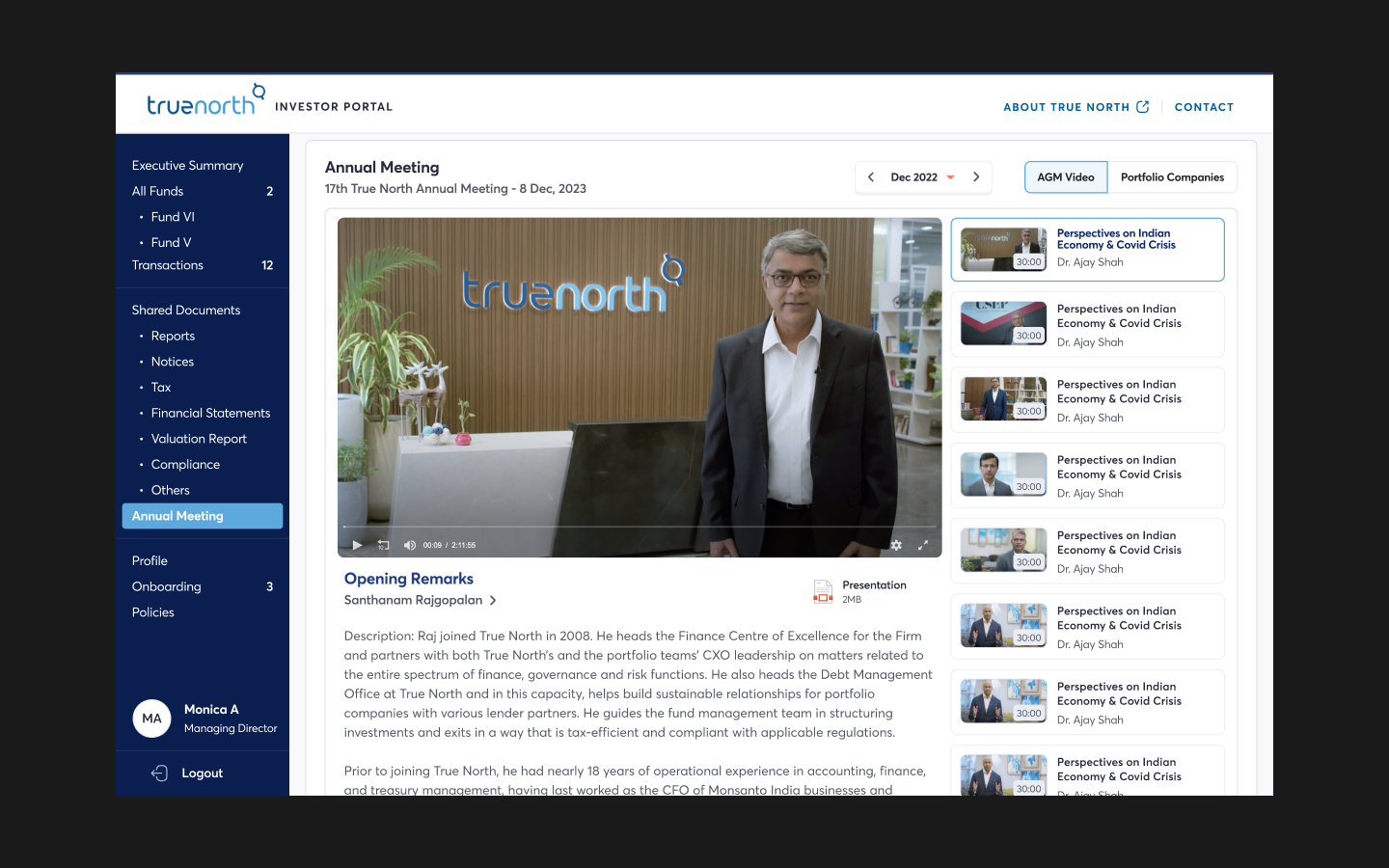1389x868 pixels.
Task: Open video settings gear icon
Action: 896,545
